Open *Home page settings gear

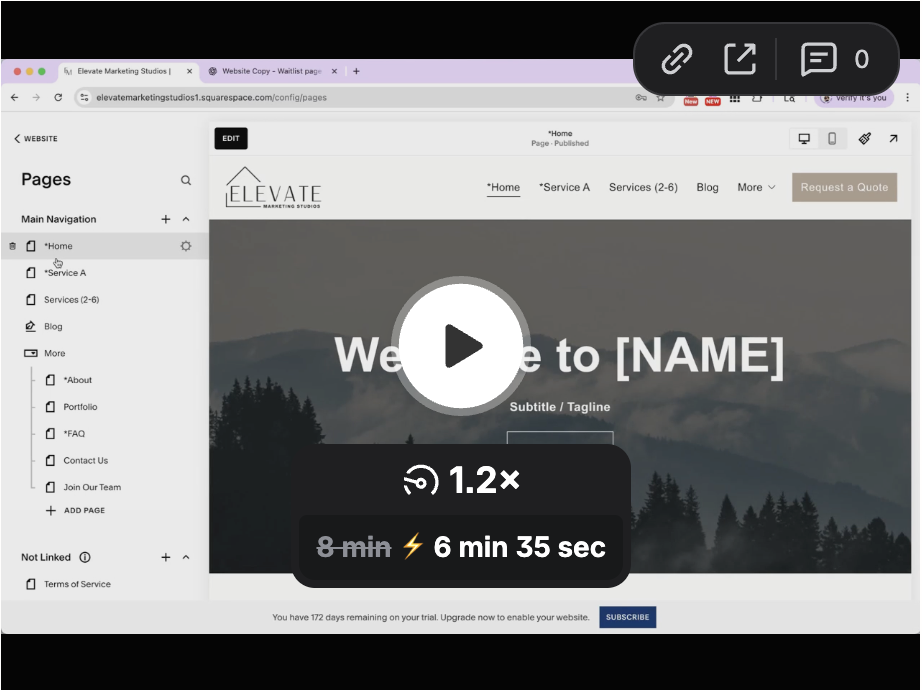click(186, 246)
